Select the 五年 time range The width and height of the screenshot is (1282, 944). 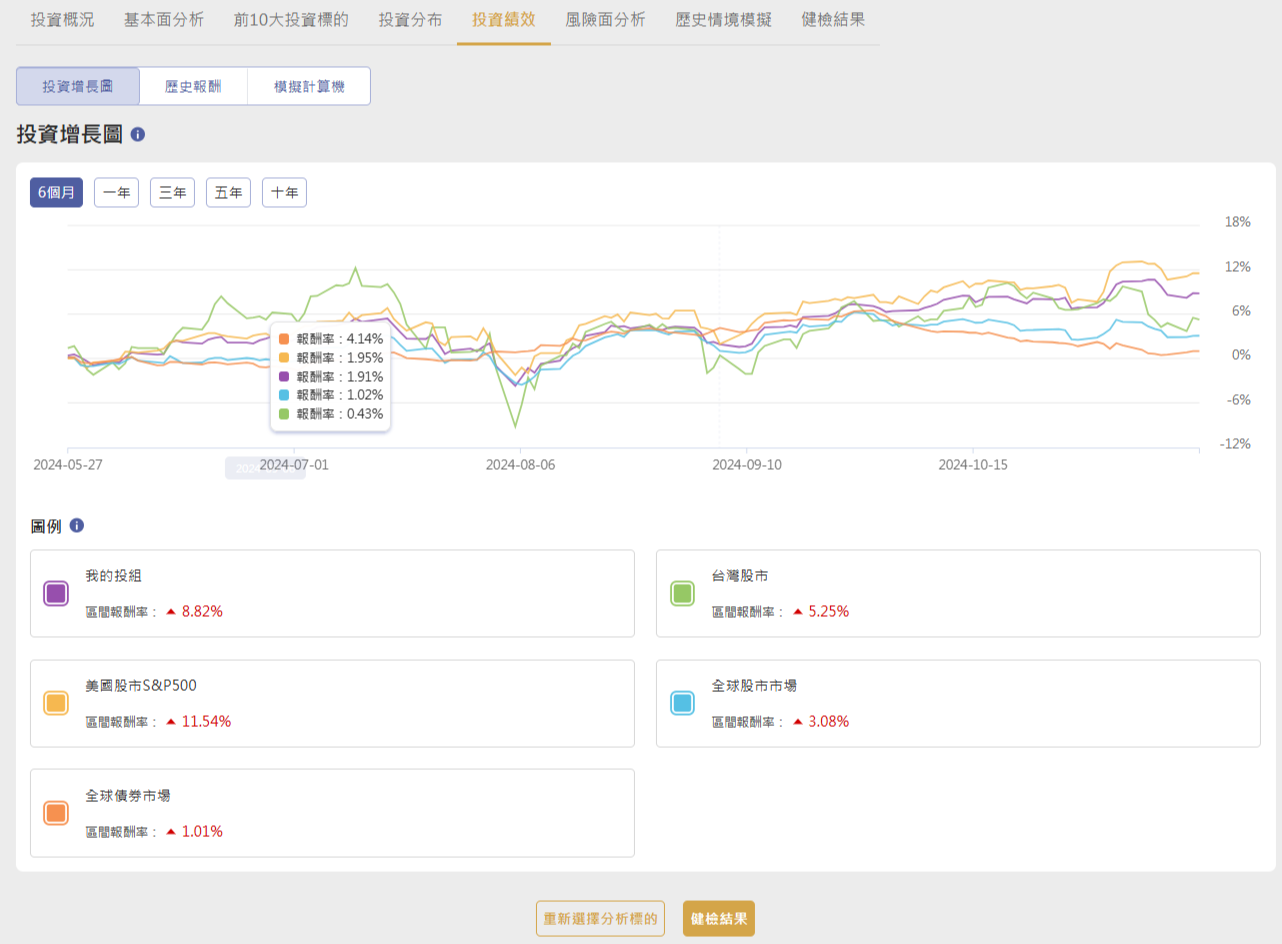pos(228,193)
